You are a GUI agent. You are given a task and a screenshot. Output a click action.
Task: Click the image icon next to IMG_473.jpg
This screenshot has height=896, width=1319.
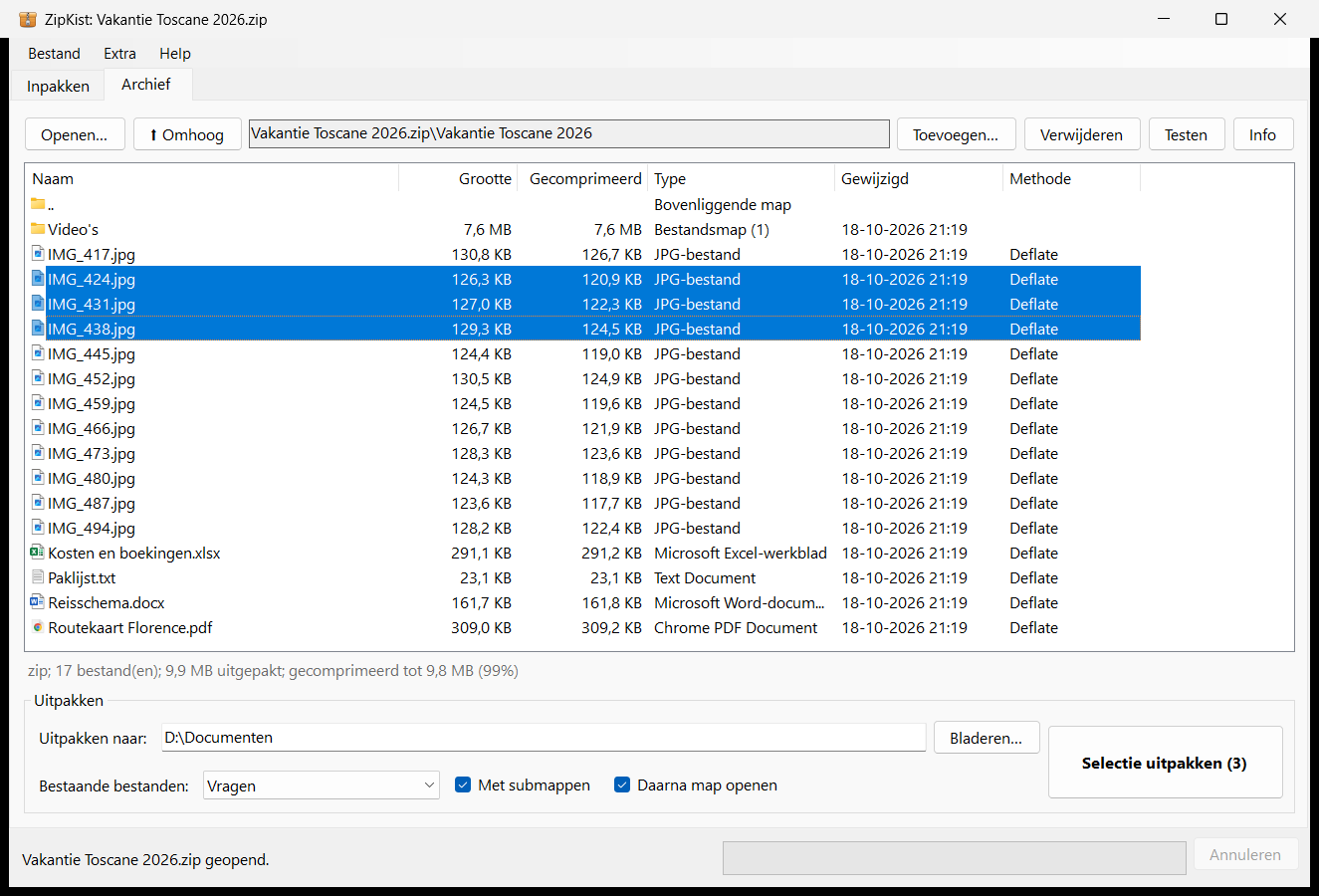pos(38,453)
